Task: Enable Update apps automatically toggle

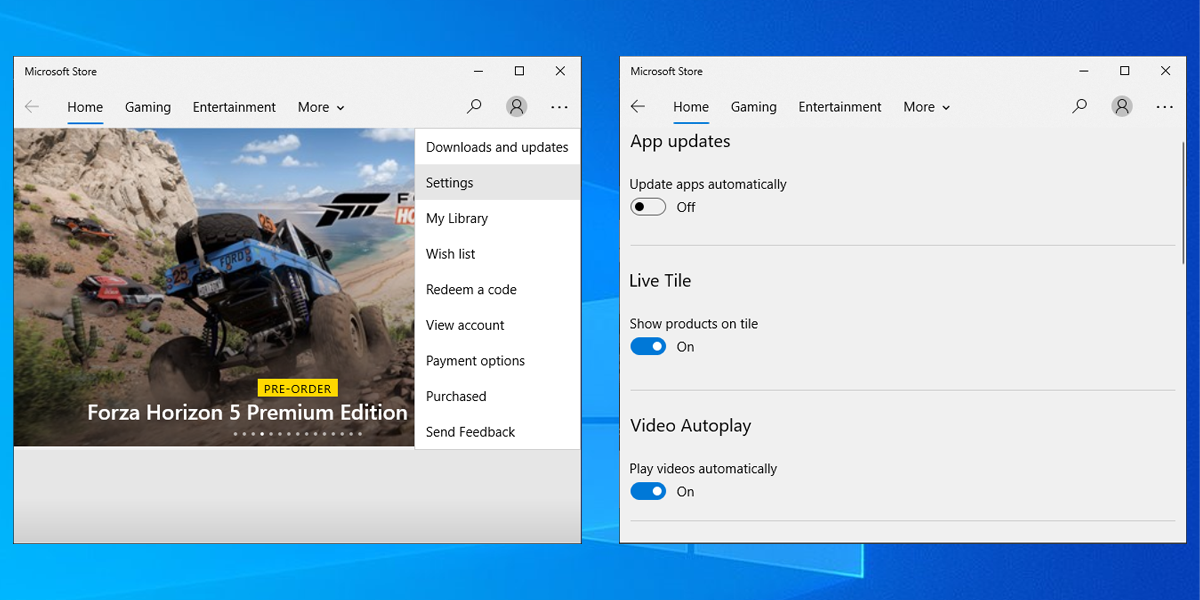Action: pos(648,207)
